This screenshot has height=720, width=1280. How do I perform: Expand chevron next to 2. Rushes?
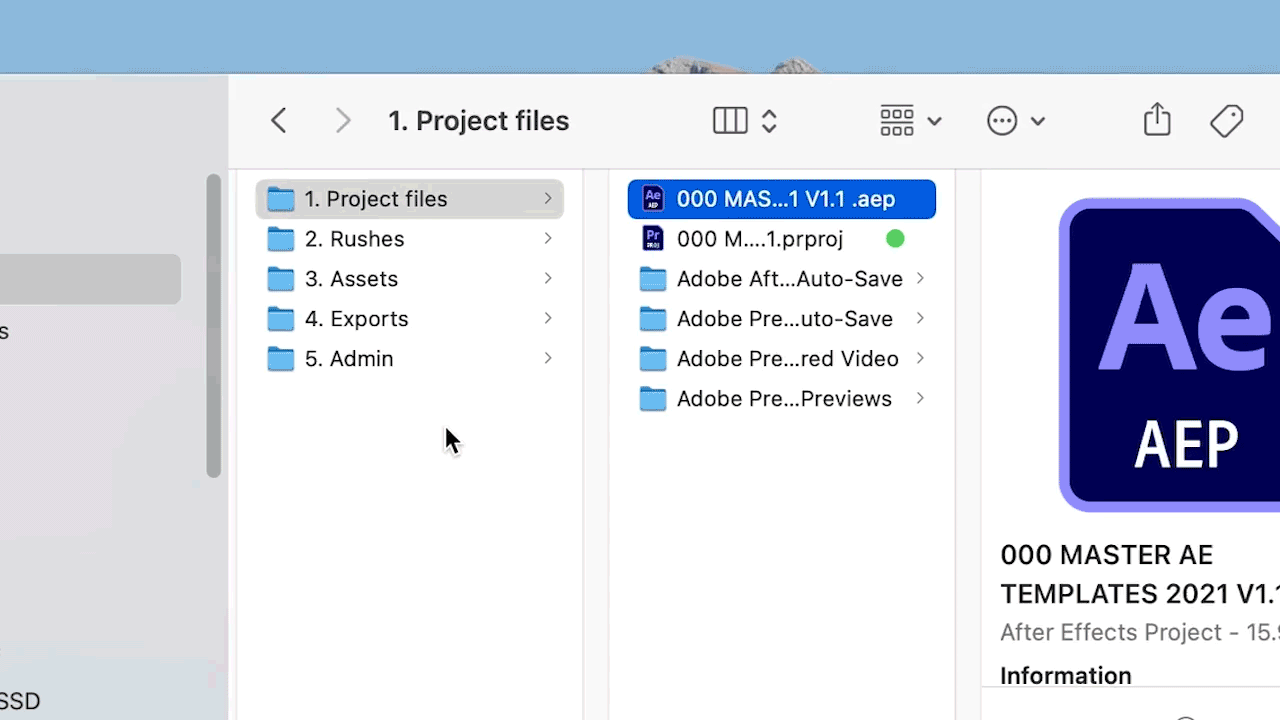click(x=548, y=238)
